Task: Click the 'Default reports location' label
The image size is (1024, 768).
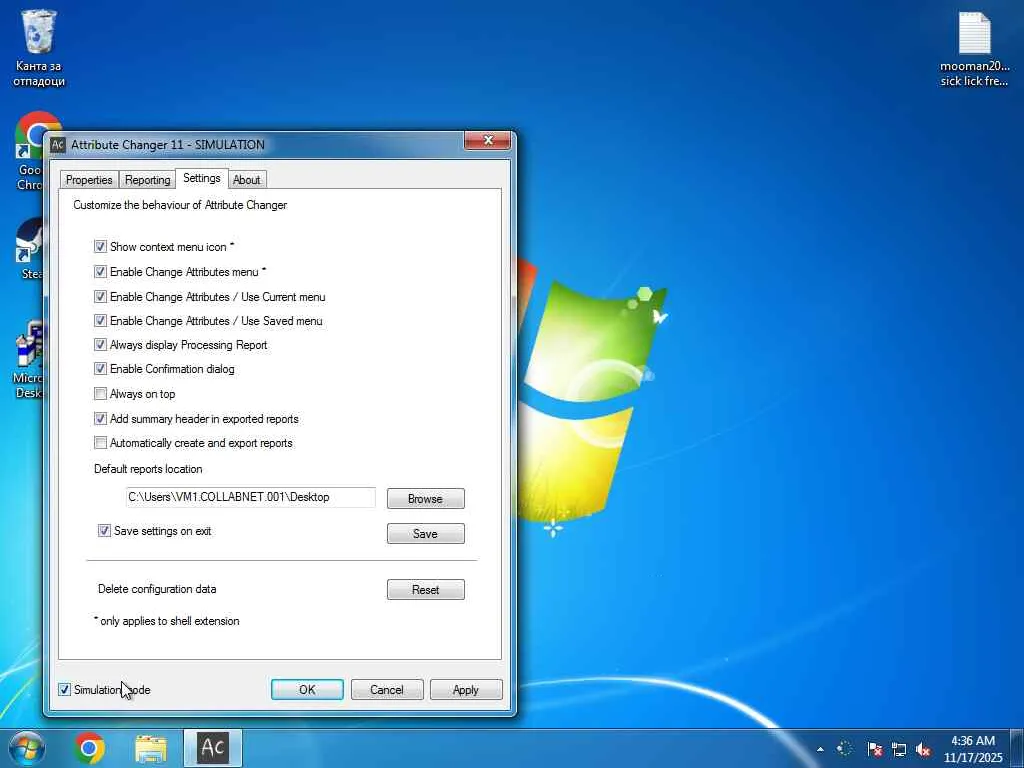Action: tap(148, 469)
